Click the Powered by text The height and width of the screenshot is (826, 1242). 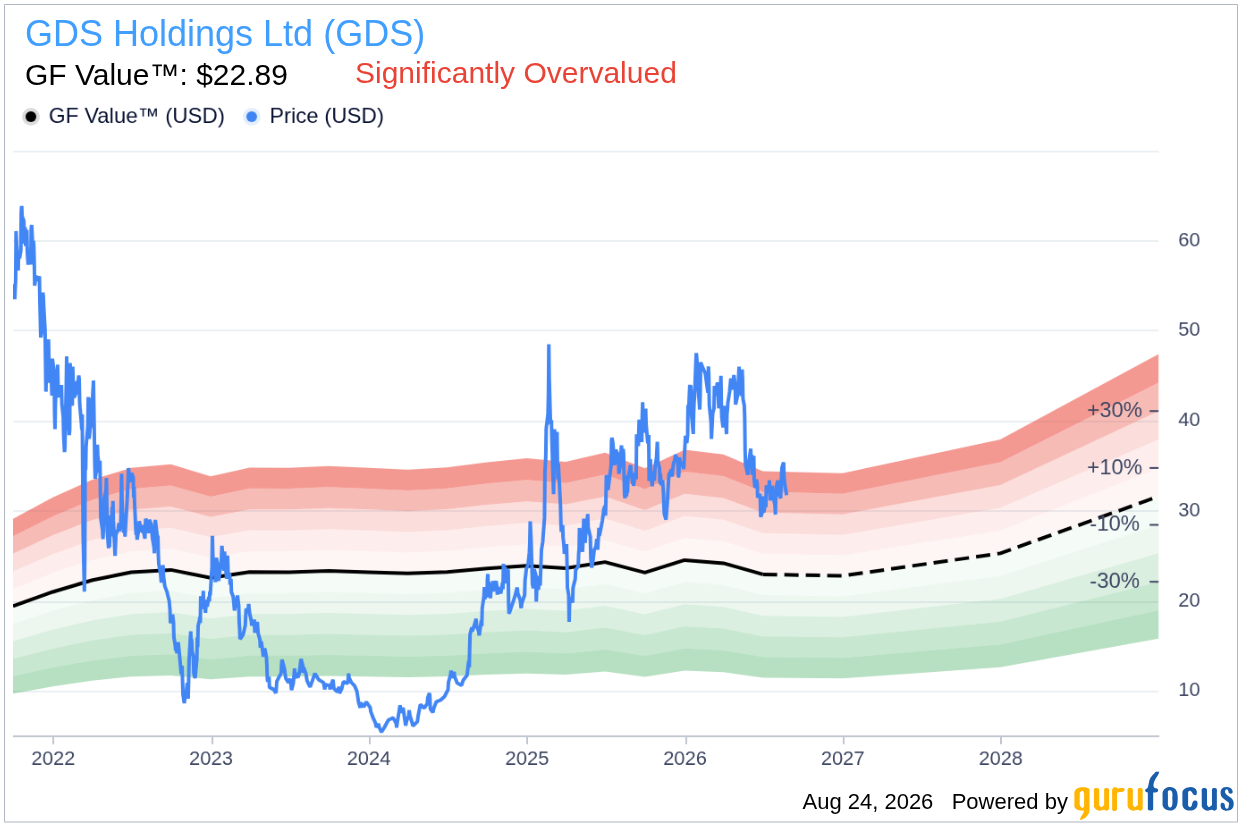[1010, 802]
